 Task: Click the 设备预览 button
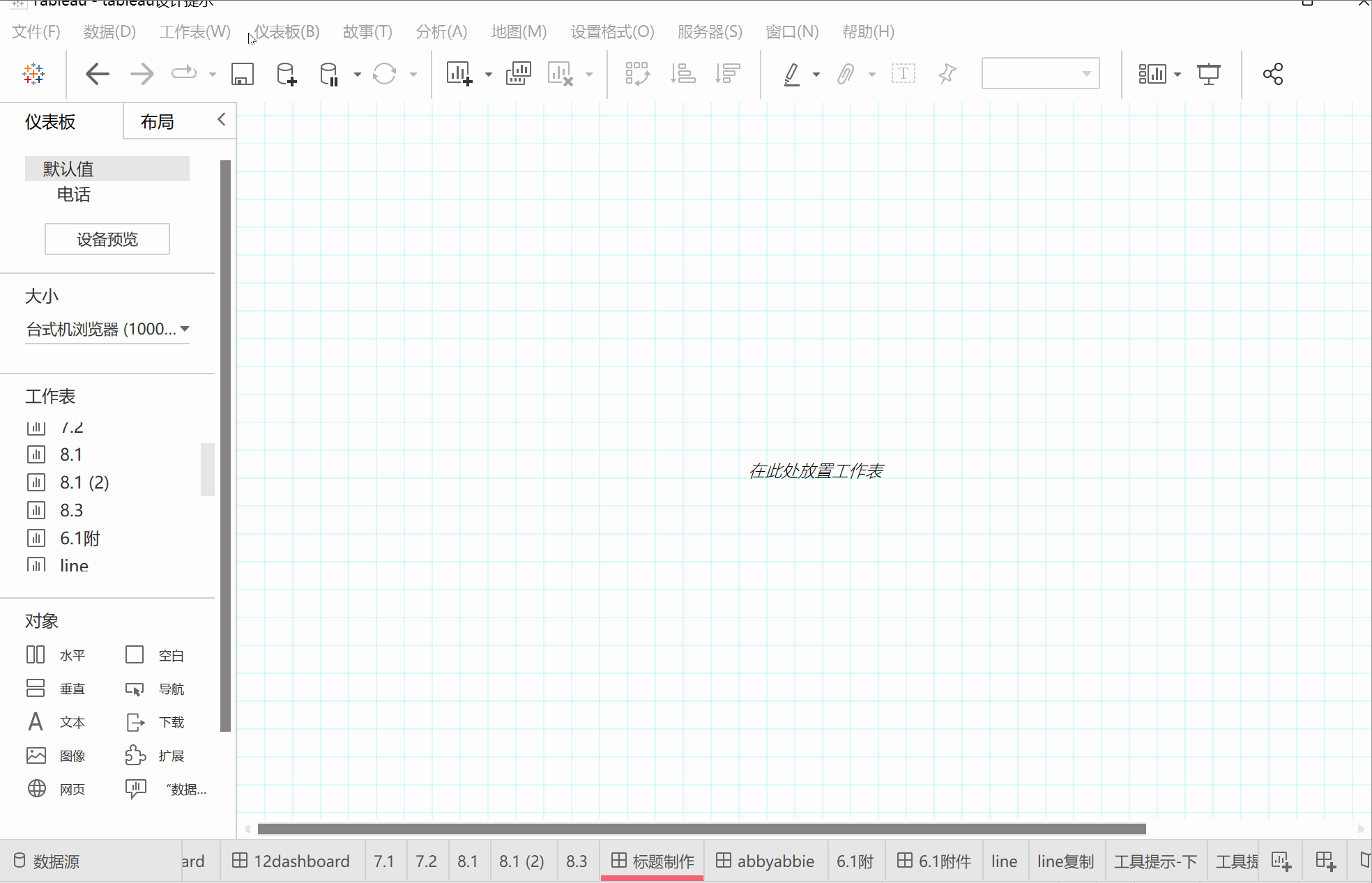point(107,239)
